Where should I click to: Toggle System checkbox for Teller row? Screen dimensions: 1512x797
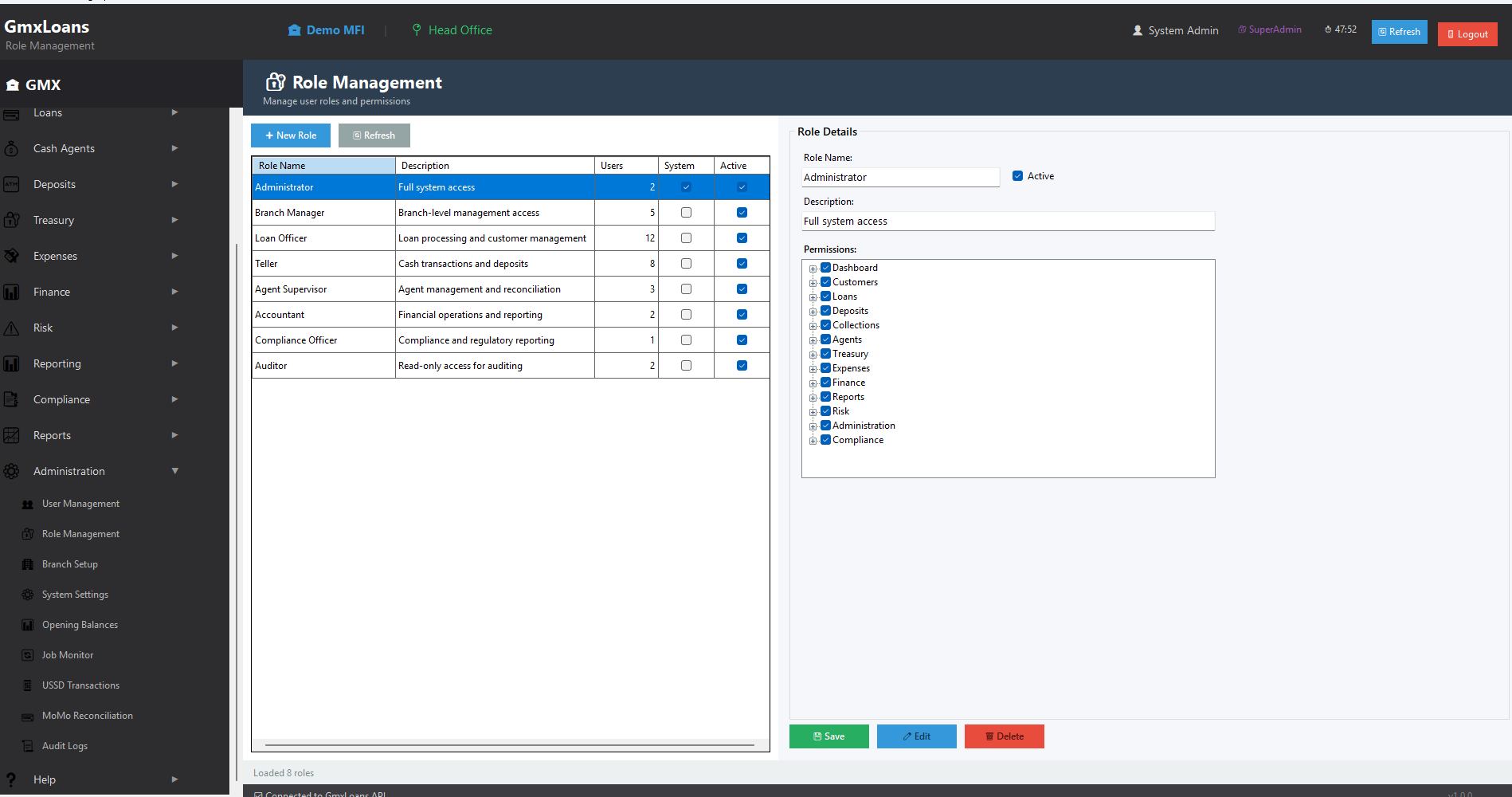click(x=686, y=264)
